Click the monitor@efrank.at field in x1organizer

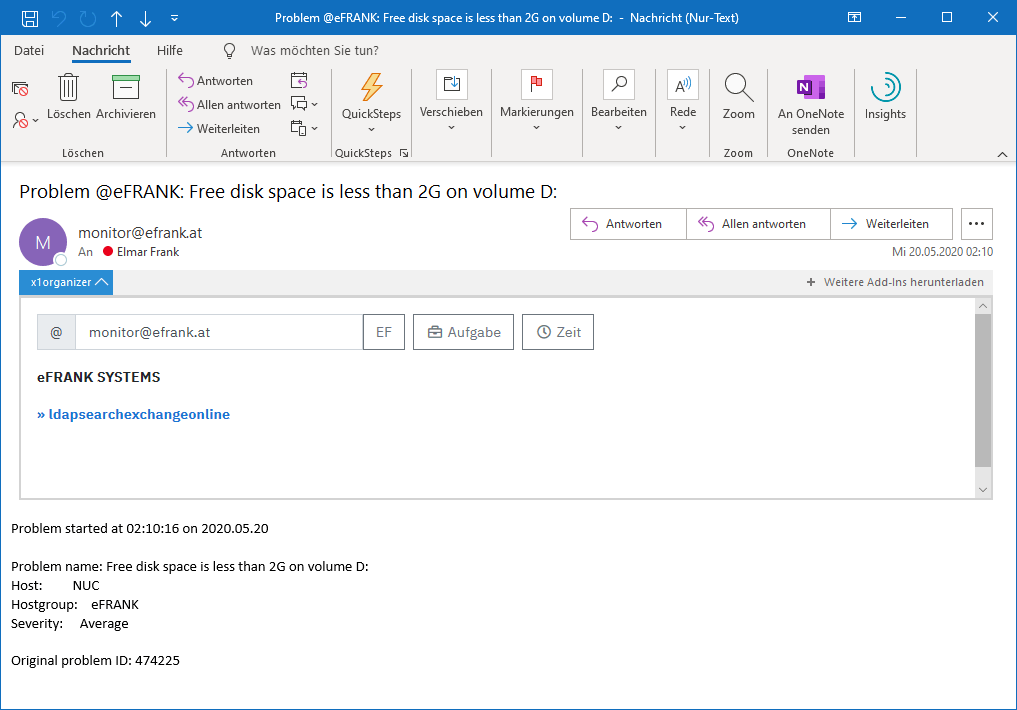pyautogui.click(x=219, y=332)
